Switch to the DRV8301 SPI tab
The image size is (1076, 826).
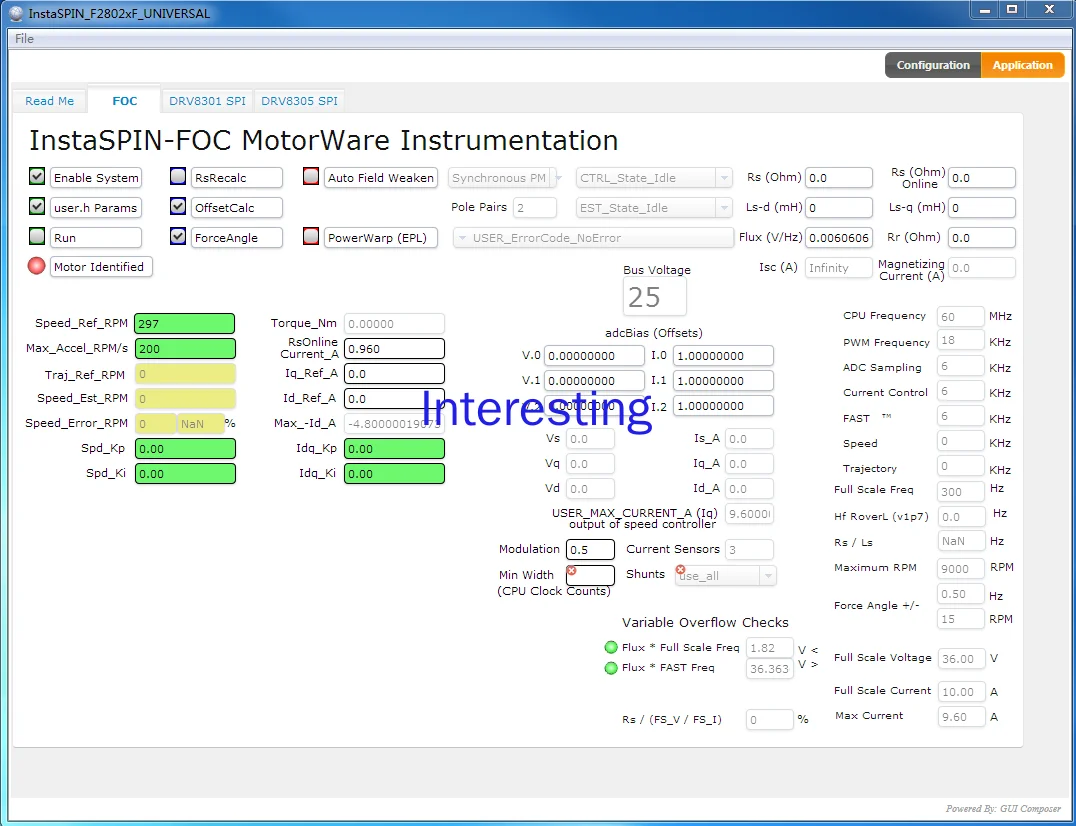click(x=207, y=100)
